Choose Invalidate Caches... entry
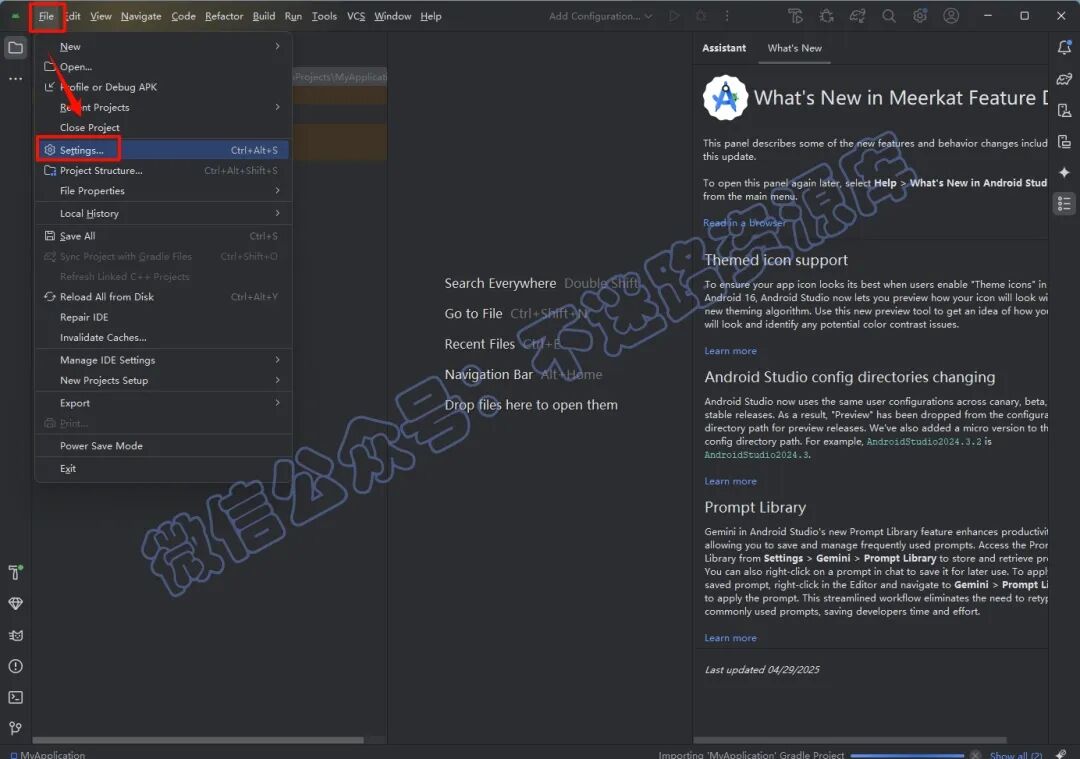This screenshot has height=759, width=1080. click(163, 337)
